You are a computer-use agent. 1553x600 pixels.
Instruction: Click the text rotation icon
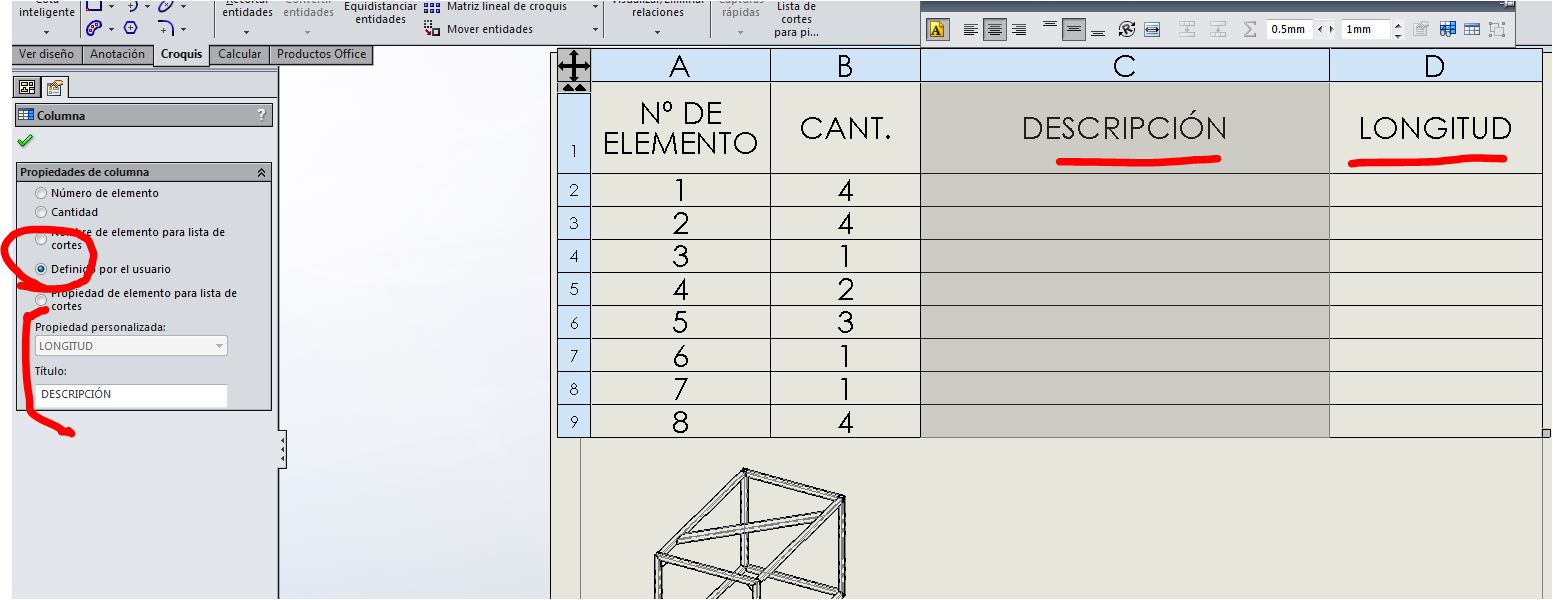click(1127, 30)
